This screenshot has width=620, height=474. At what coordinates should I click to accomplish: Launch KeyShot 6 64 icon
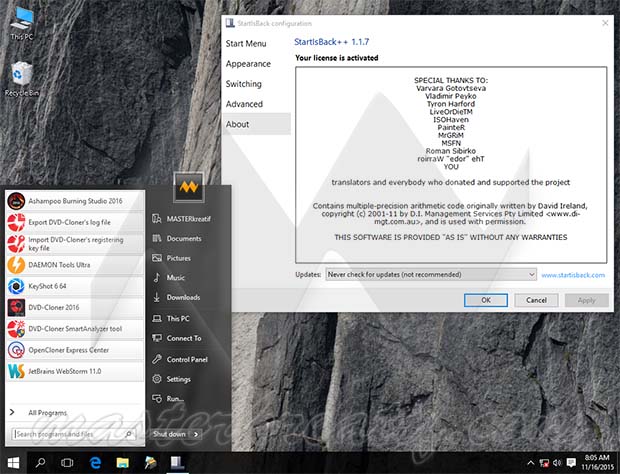tap(16, 286)
